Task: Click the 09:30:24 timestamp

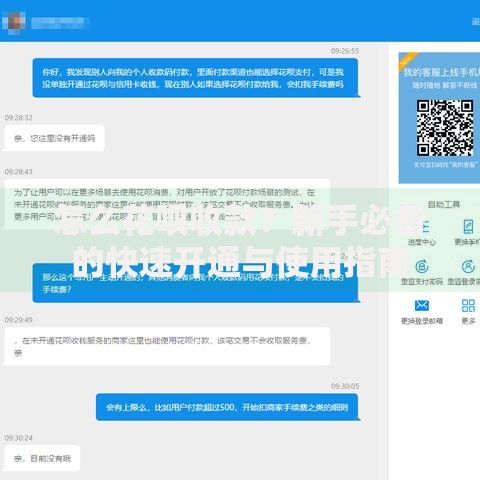Action: coord(19,438)
